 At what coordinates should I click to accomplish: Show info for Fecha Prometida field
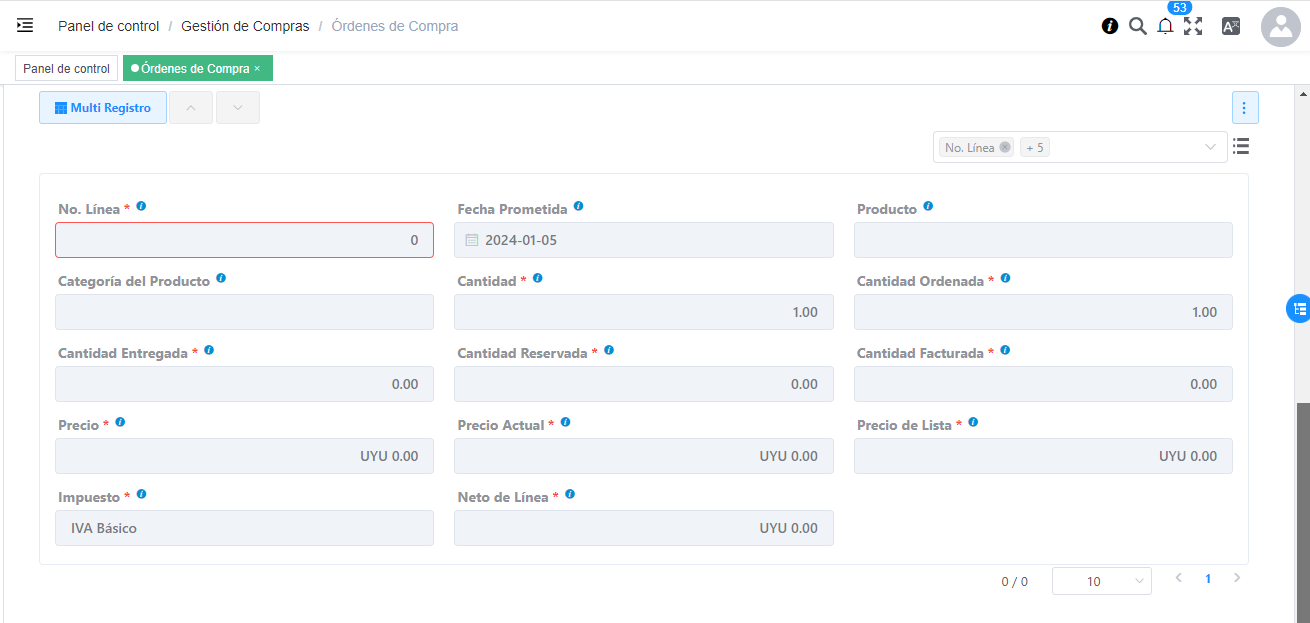579,207
